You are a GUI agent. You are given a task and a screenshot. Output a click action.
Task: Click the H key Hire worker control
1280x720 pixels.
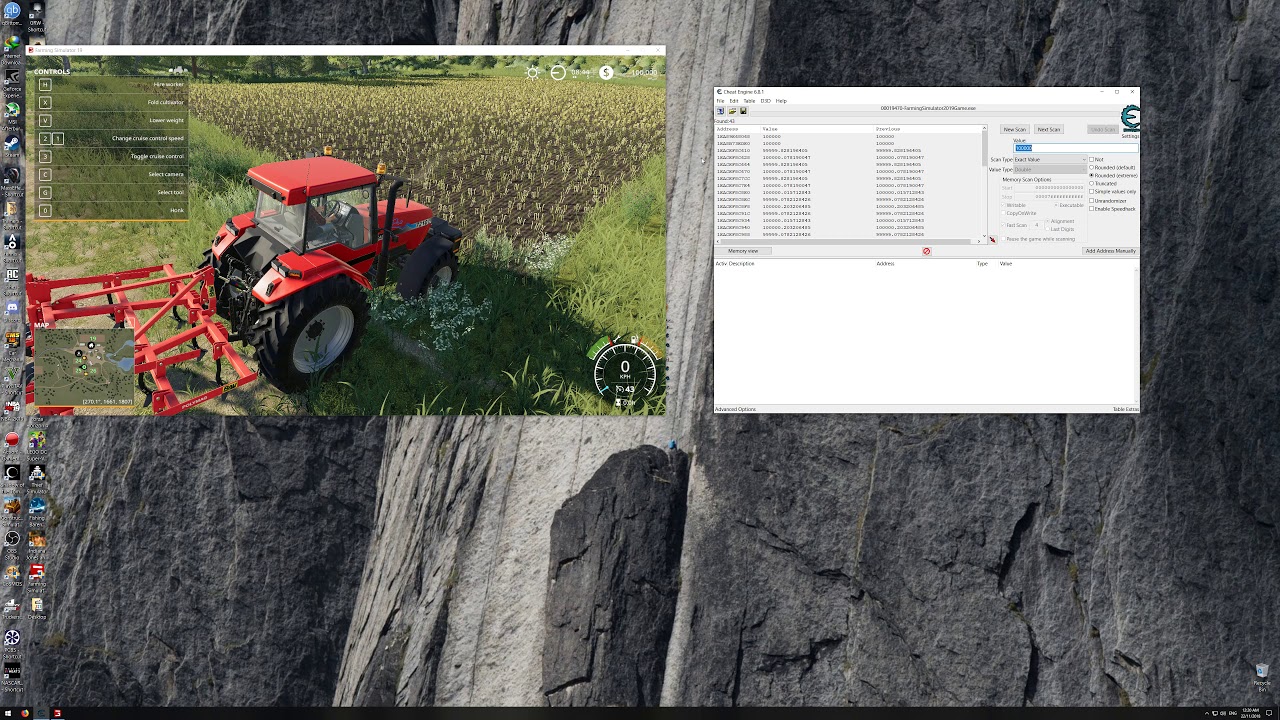tap(109, 84)
